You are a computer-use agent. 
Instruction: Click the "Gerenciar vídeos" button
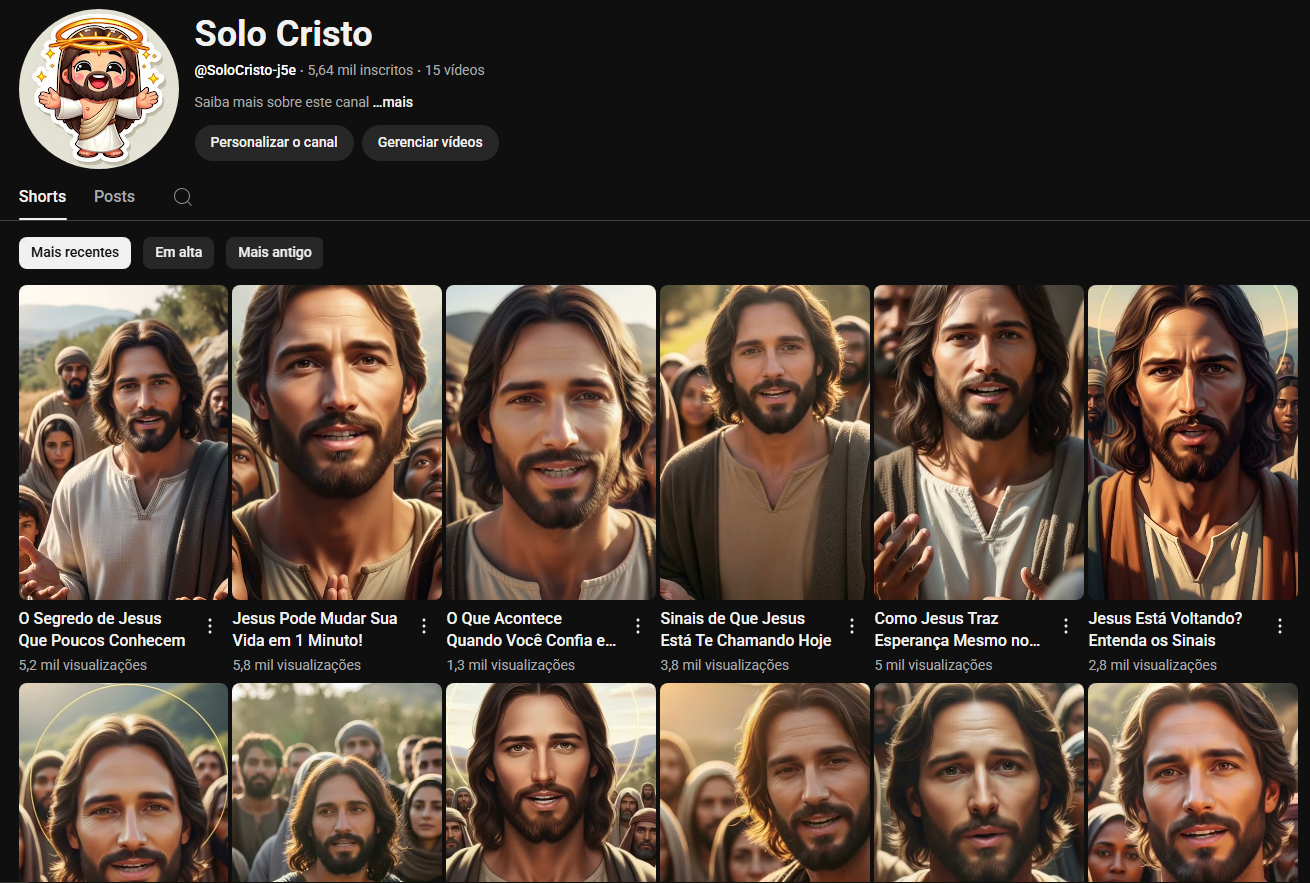430,142
